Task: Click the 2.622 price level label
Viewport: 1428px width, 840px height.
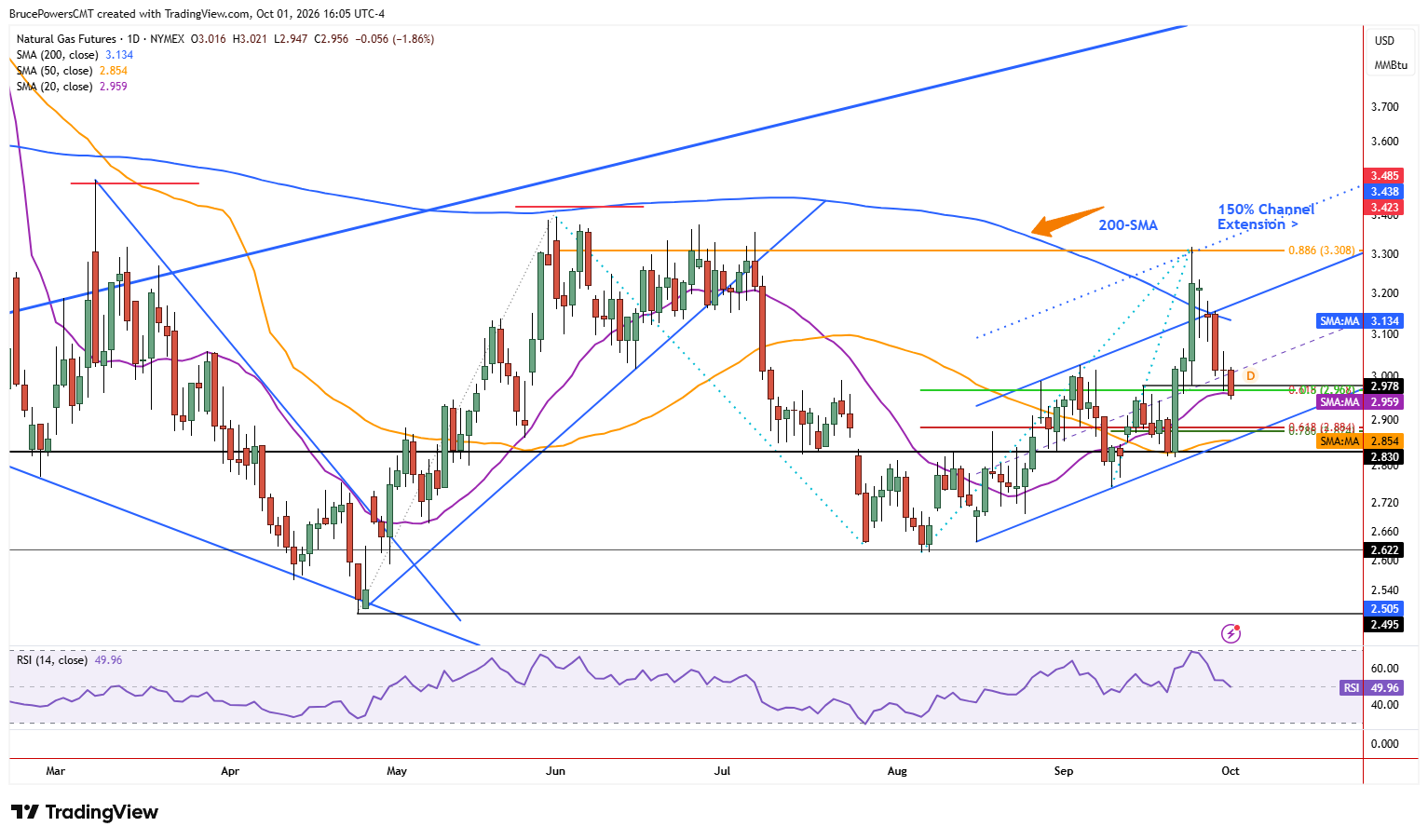Action: [x=1384, y=550]
